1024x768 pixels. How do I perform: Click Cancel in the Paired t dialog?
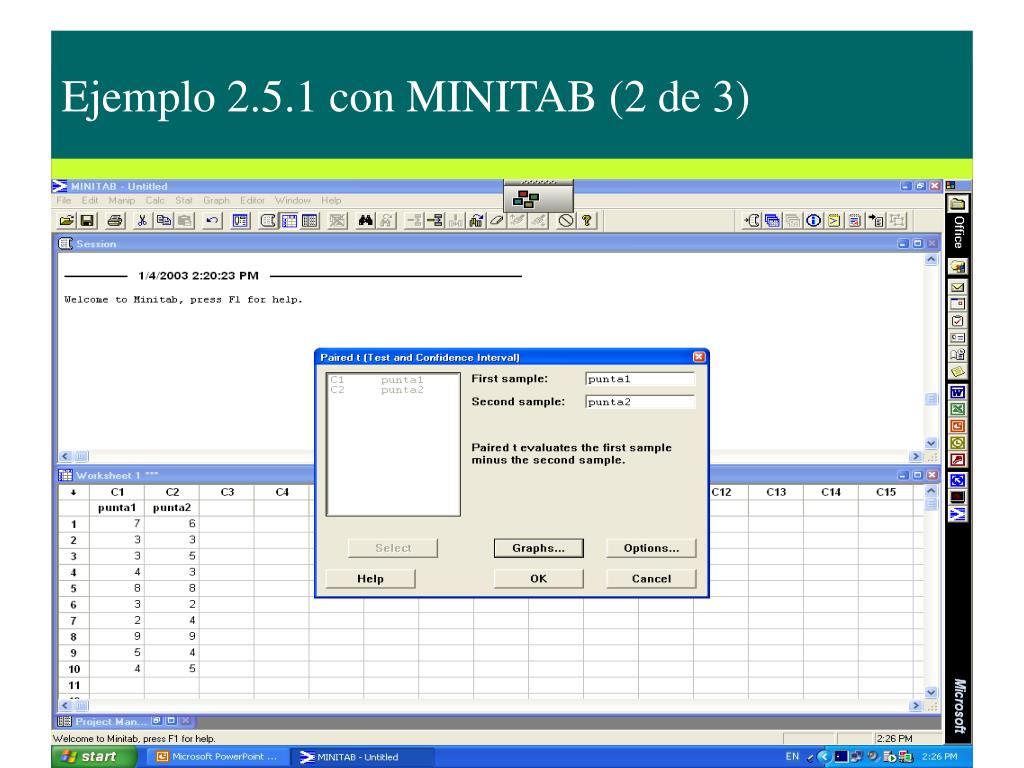(651, 579)
